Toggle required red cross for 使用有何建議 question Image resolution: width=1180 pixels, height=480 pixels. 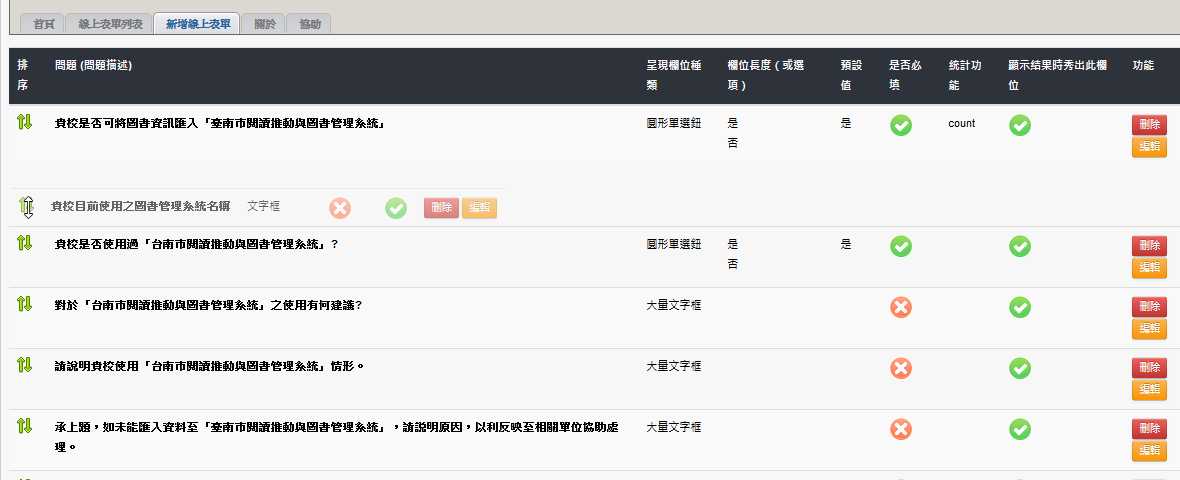[x=901, y=307]
